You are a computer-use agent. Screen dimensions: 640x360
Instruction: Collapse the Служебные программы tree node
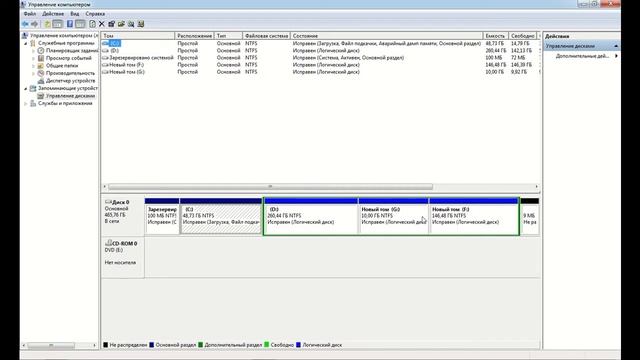[26, 43]
